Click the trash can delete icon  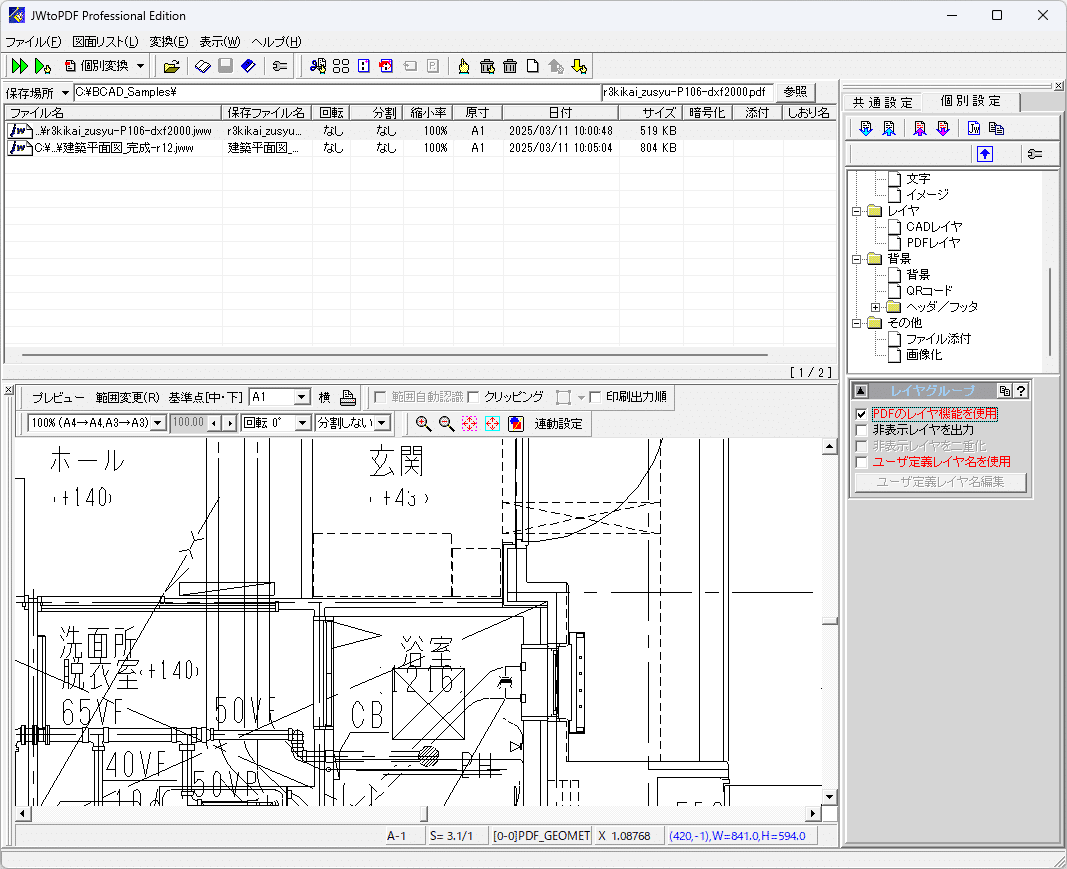click(510, 66)
